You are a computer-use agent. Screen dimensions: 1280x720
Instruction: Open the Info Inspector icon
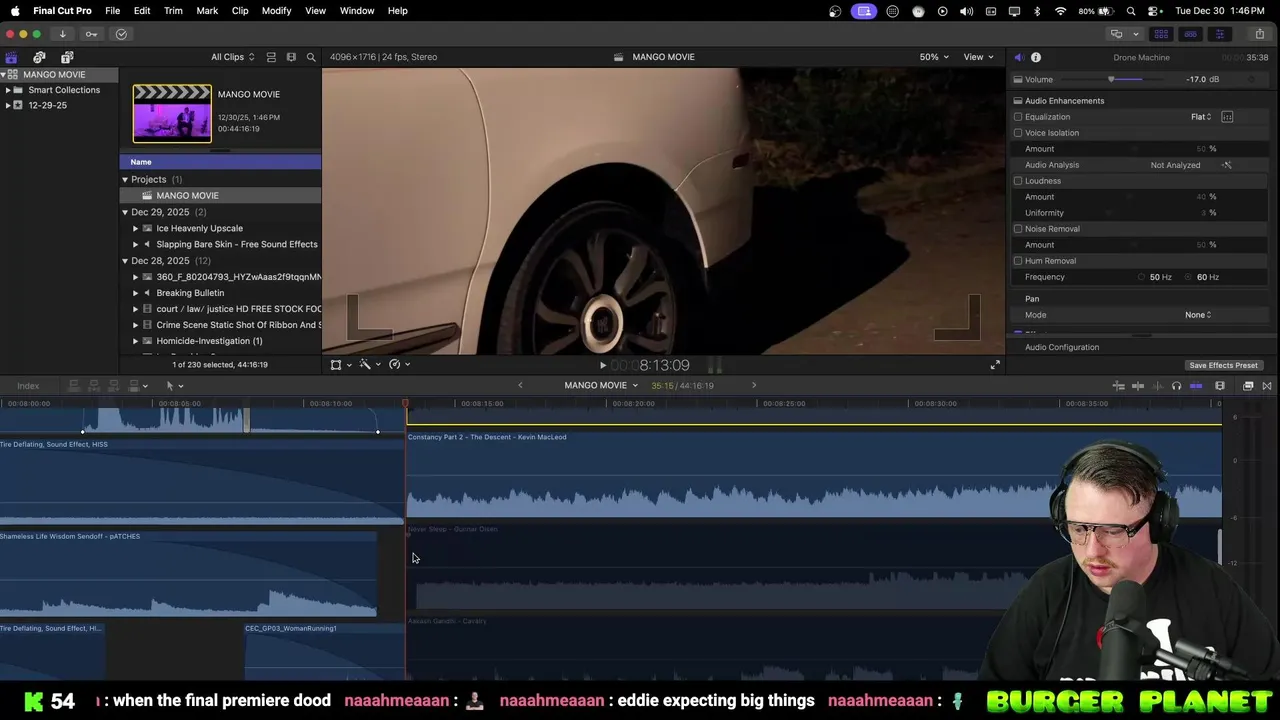(1036, 57)
